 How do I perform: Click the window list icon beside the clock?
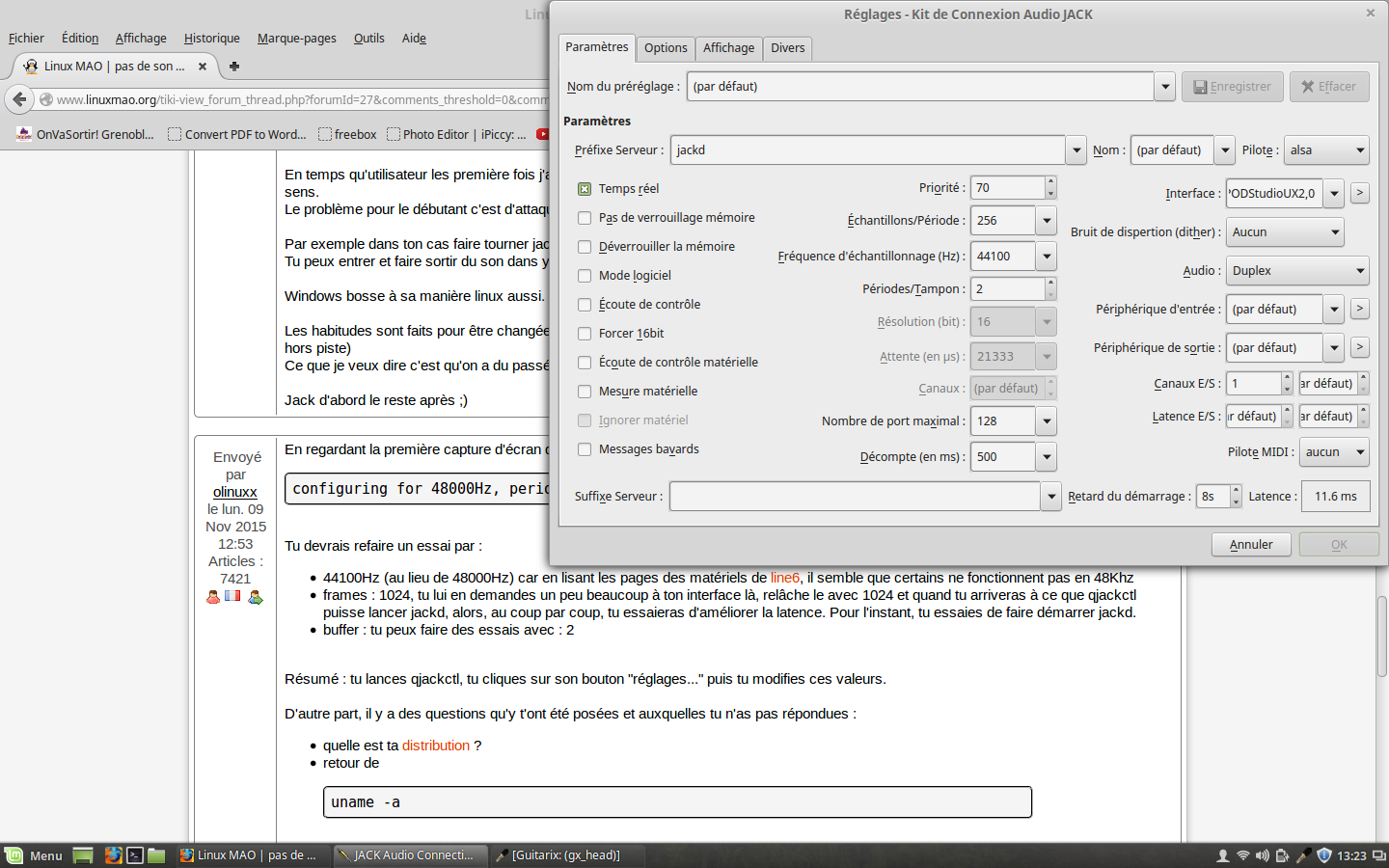1378,855
